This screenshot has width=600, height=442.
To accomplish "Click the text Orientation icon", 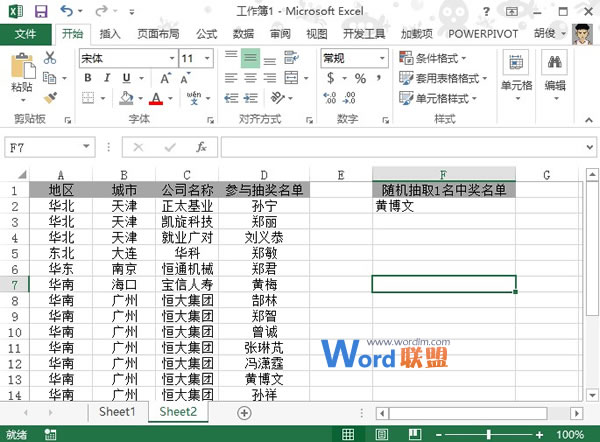I will [278, 98].
